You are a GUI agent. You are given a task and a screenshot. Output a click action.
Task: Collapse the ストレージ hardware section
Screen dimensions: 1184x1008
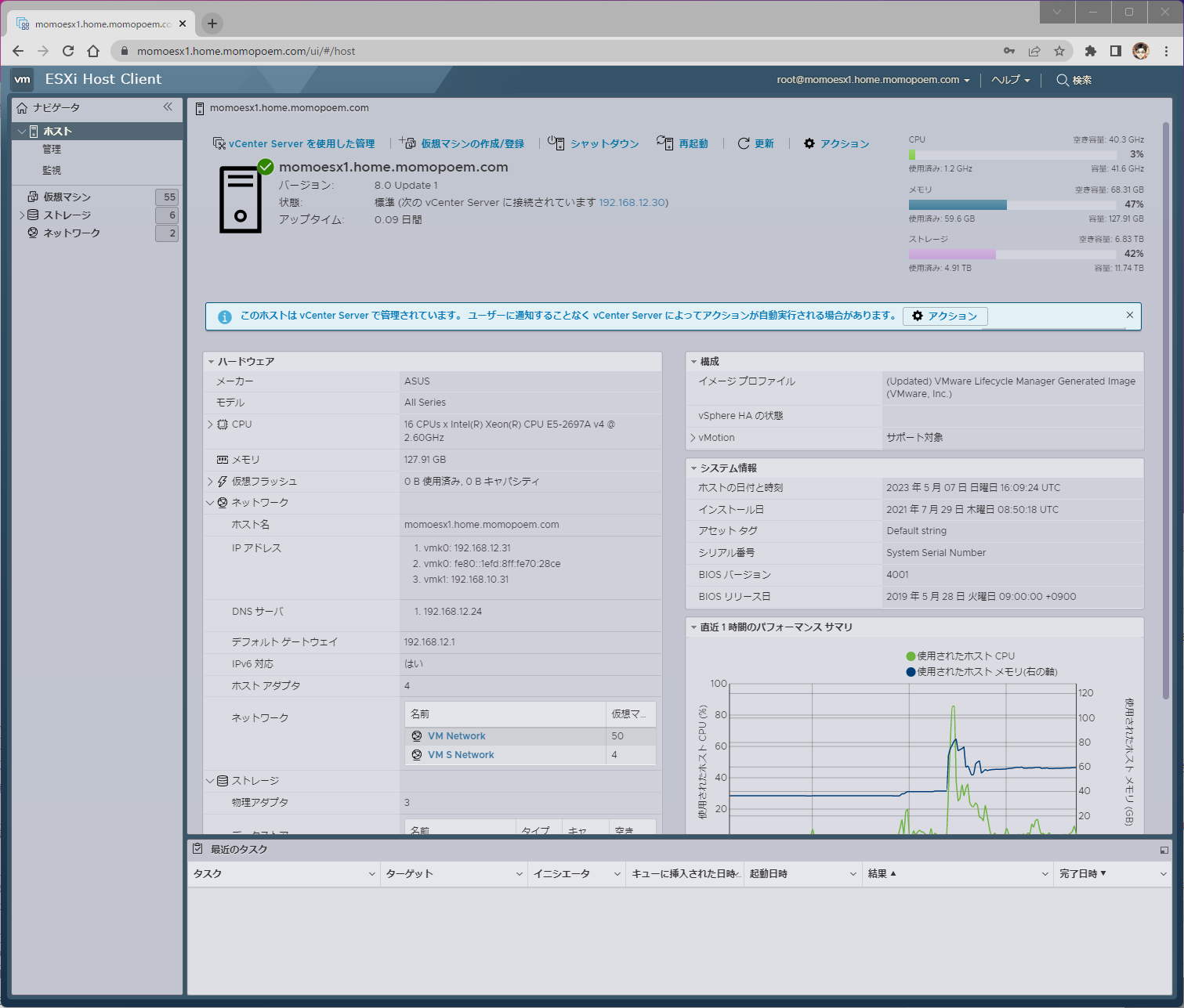(210, 781)
